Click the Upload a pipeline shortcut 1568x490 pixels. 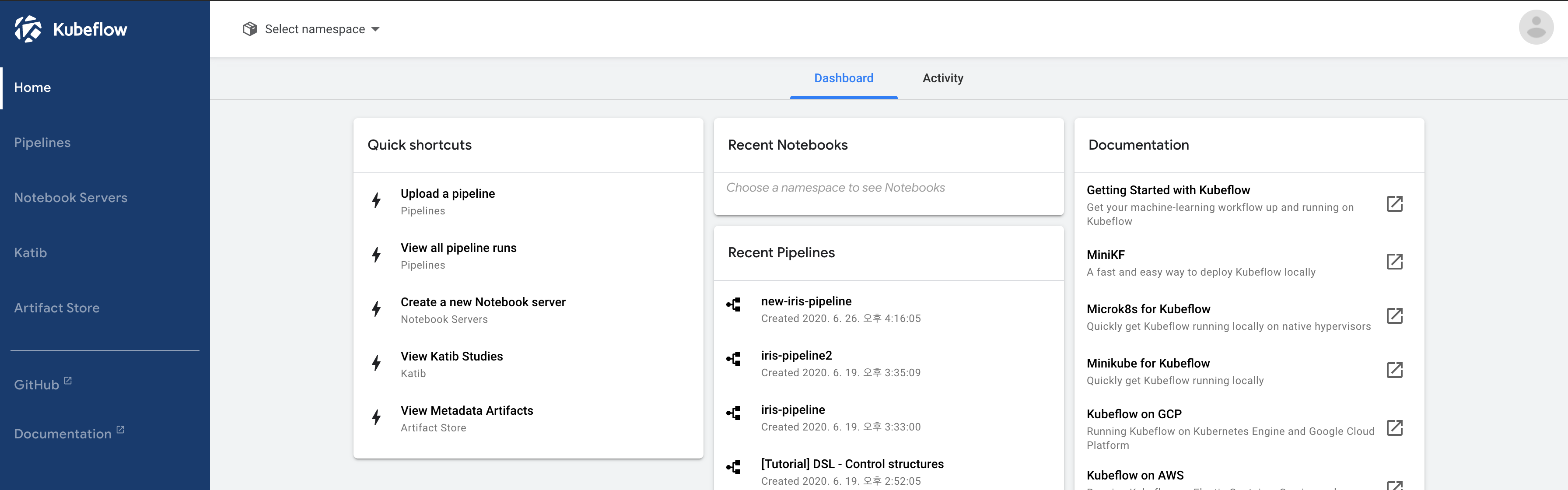528,201
